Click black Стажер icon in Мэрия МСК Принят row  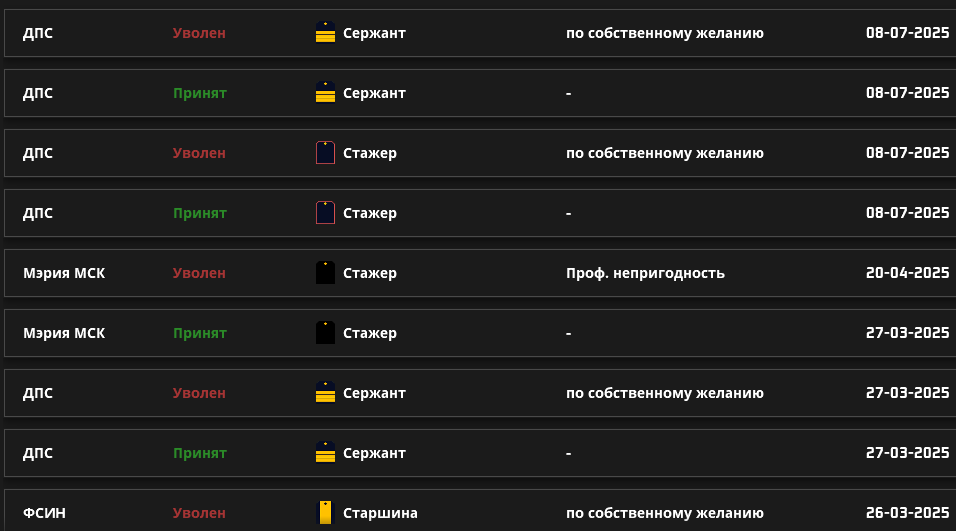point(326,333)
